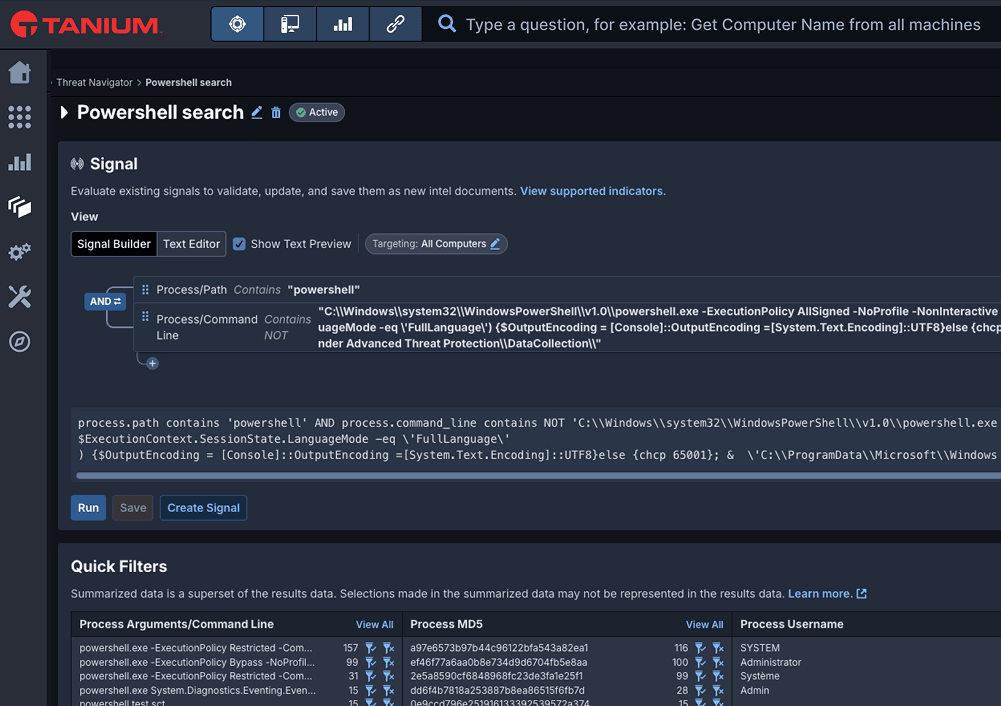Image resolution: width=1001 pixels, height=706 pixels.
Task: Switch to Text Editor view
Action: pyautogui.click(x=191, y=244)
